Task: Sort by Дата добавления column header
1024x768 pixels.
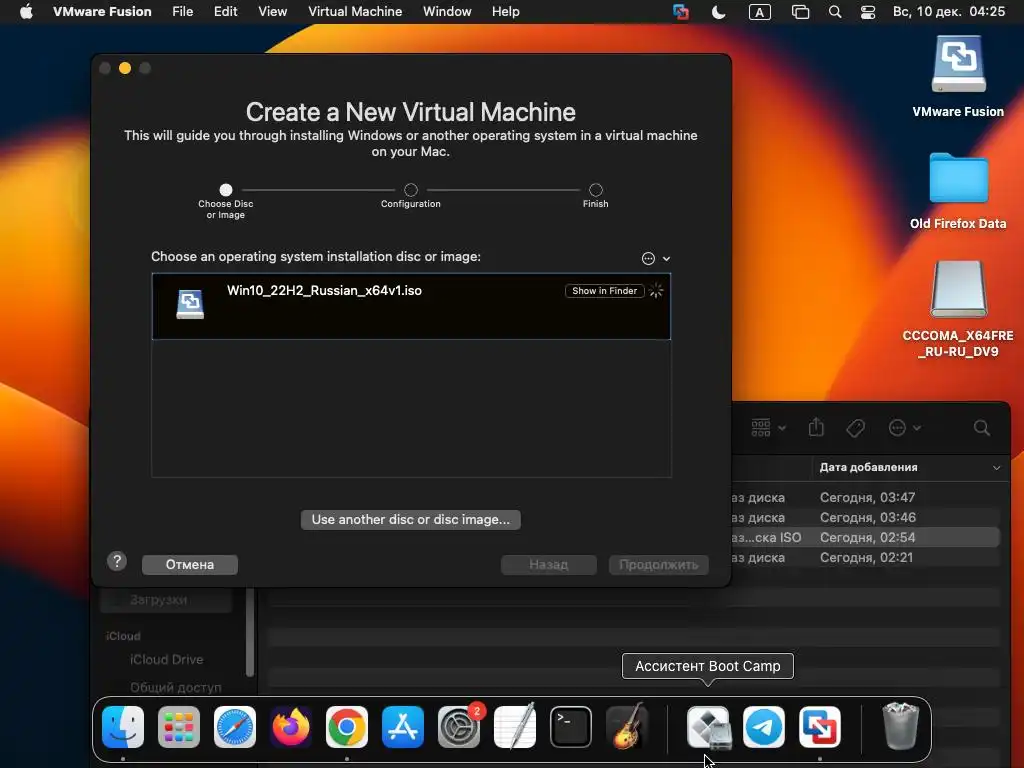Action: pos(869,468)
